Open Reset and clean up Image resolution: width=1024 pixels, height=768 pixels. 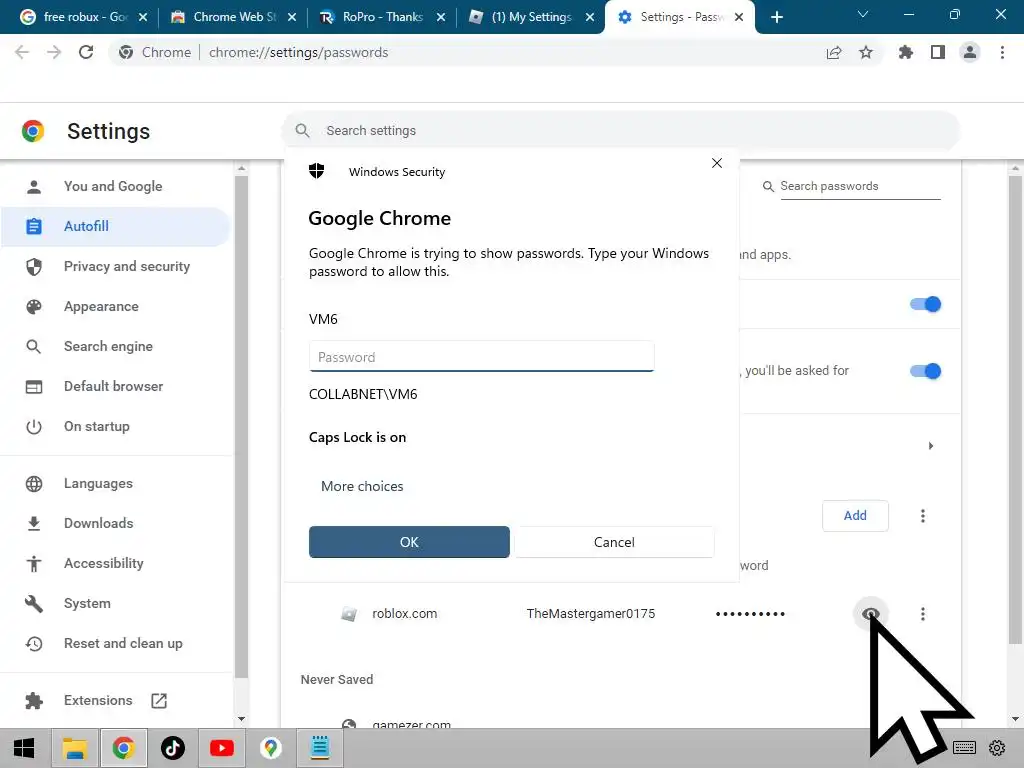point(116,643)
